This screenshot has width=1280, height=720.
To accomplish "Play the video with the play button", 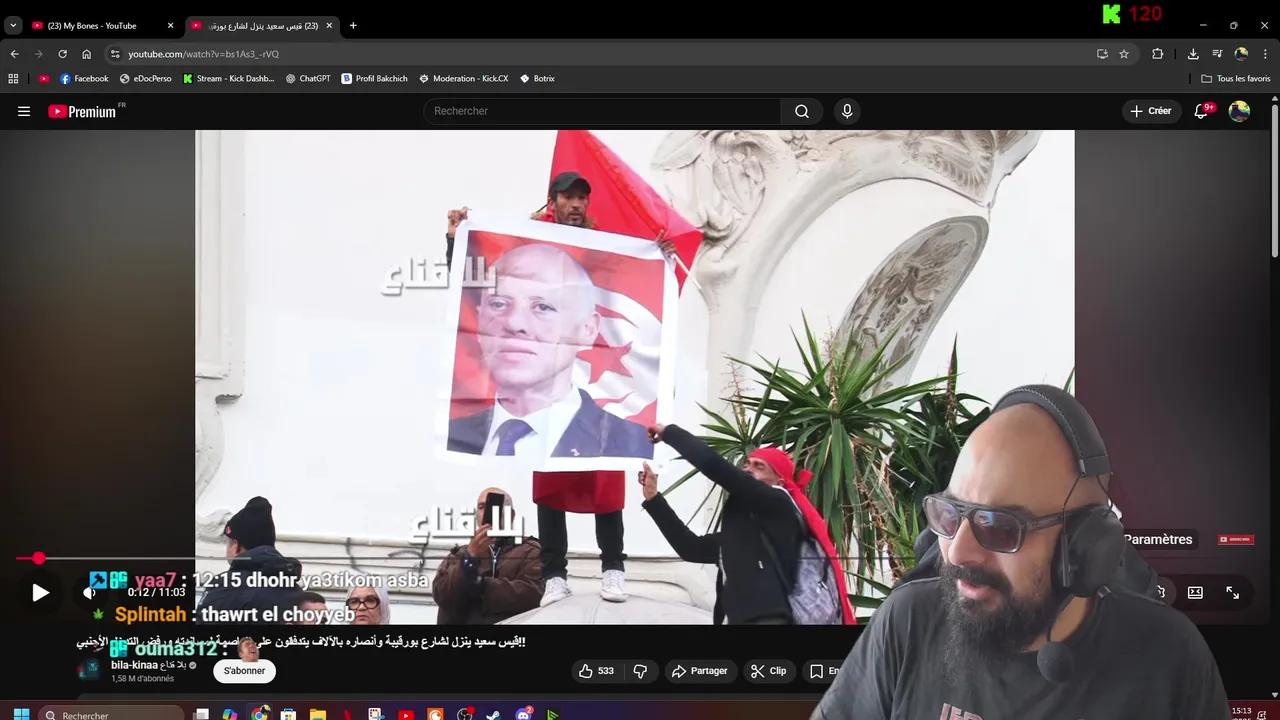I will 40,592.
